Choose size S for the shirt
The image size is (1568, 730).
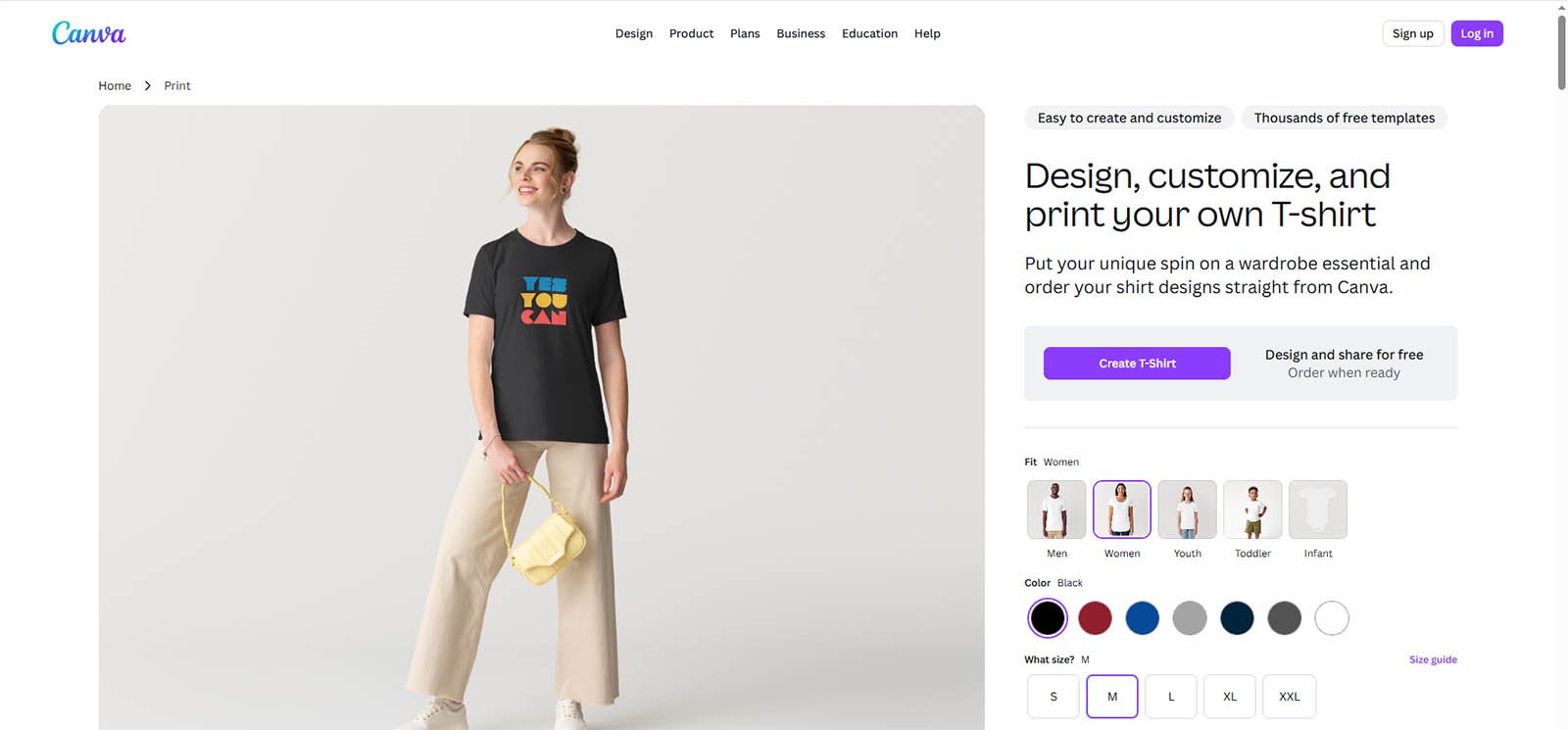(x=1053, y=696)
